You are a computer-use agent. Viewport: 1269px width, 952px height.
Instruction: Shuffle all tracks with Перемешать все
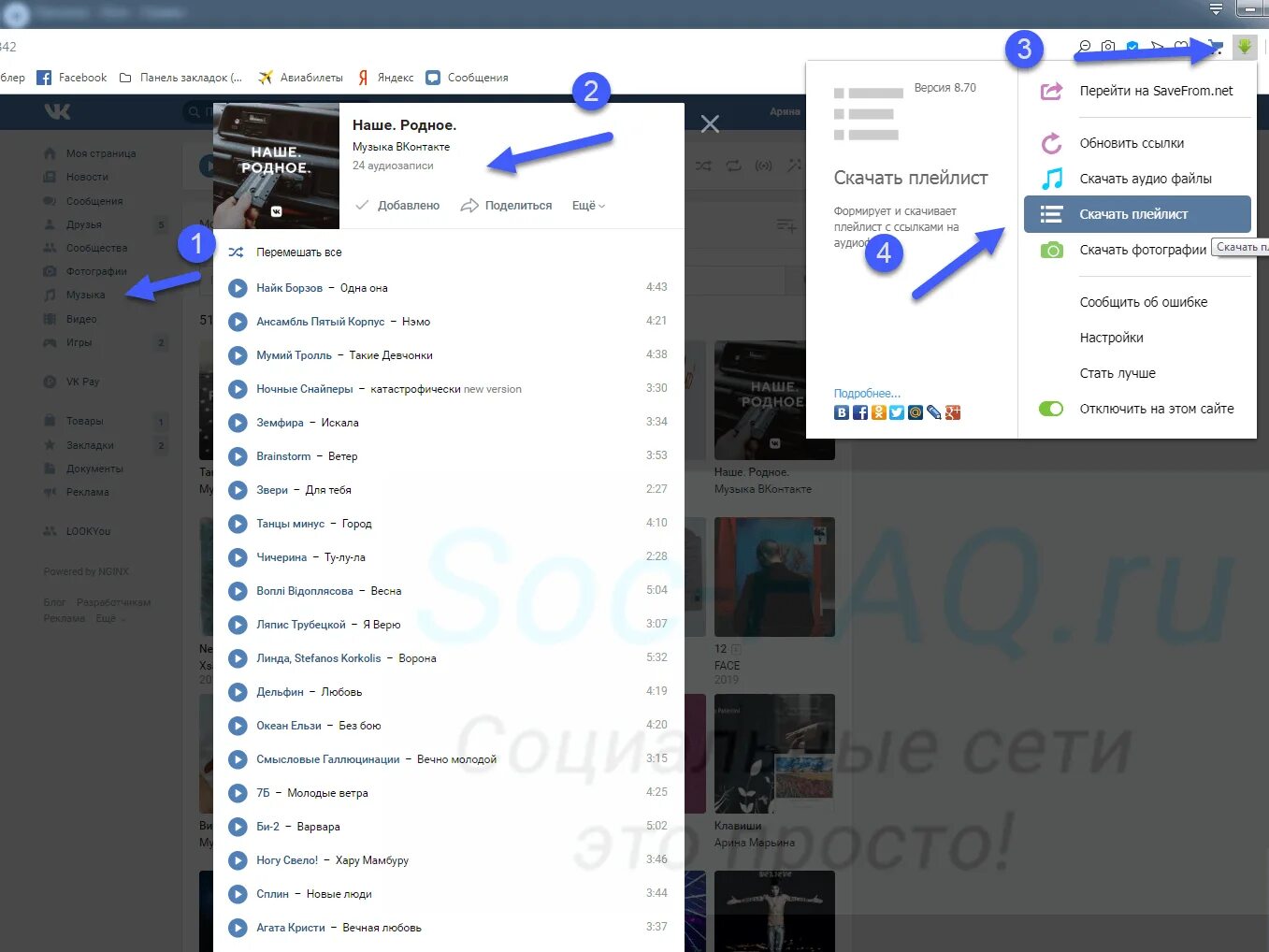285,252
